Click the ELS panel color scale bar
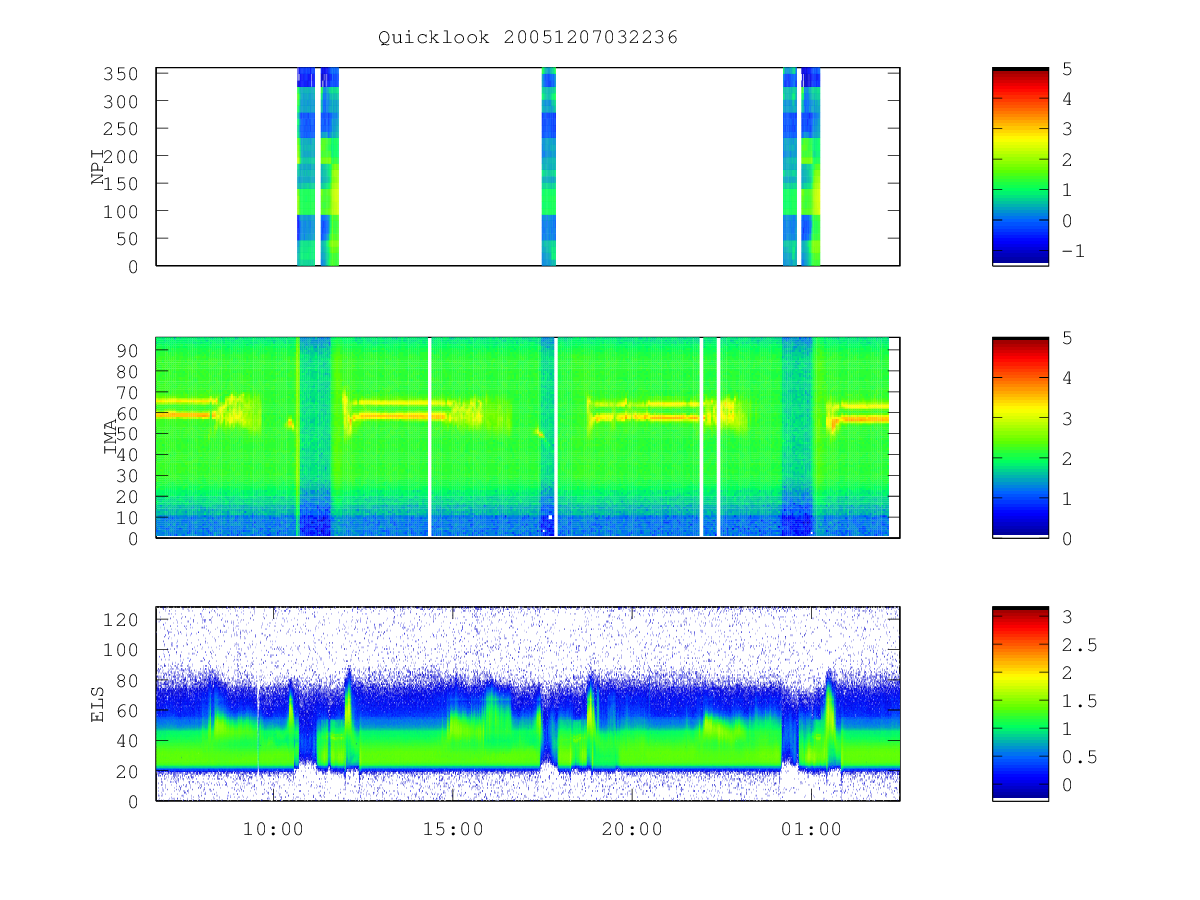This screenshot has height=900, width=1200. pyautogui.click(x=1020, y=704)
